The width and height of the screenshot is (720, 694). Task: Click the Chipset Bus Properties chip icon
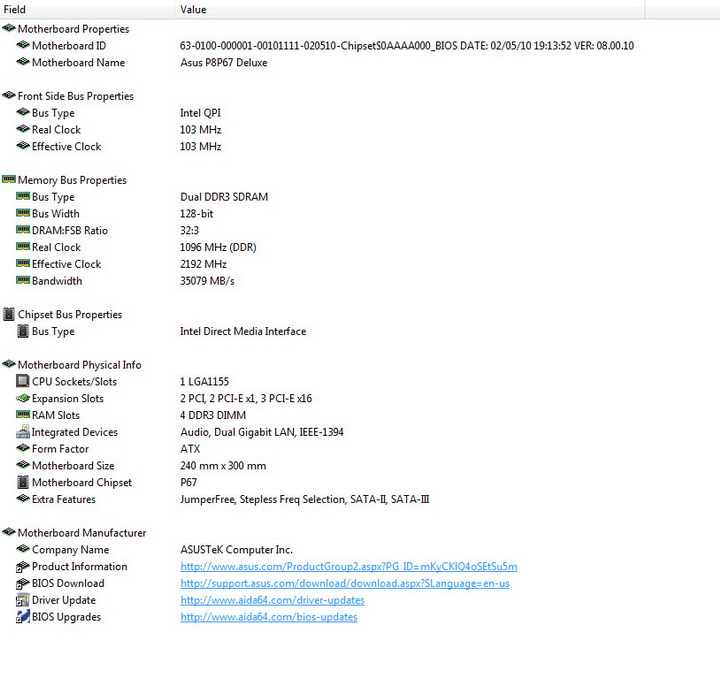9,314
